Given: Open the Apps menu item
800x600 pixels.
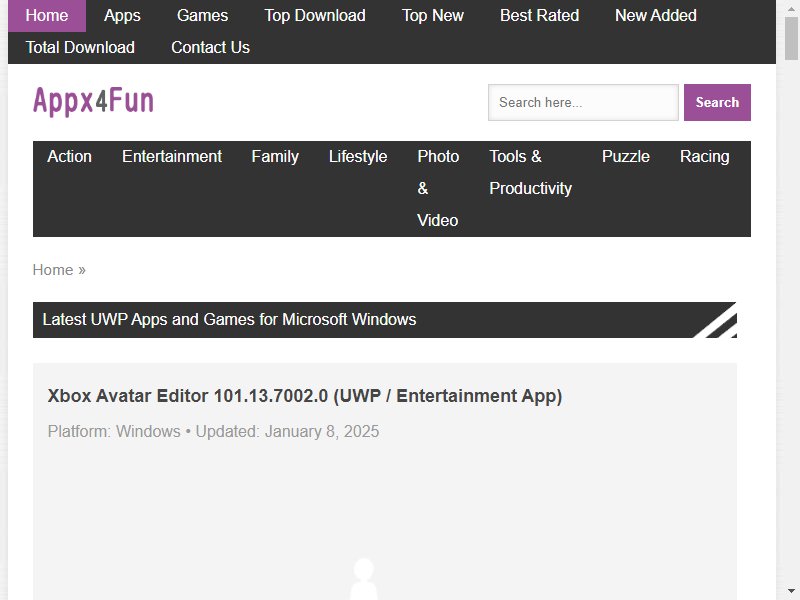Looking at the screenshot, I should (x=122, y=16).
